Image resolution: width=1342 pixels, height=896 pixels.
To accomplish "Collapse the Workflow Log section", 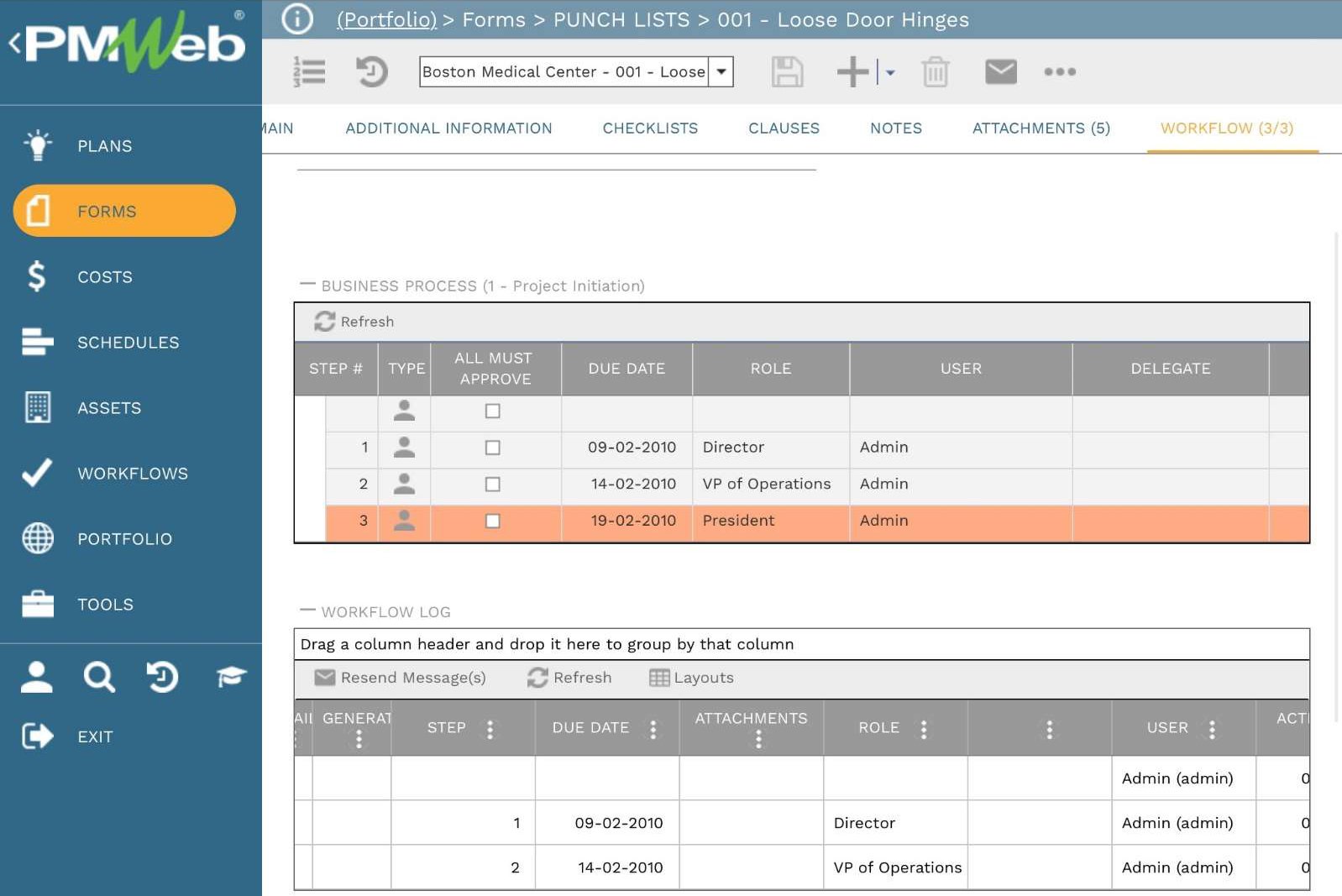I will click(x=307, y=610).
